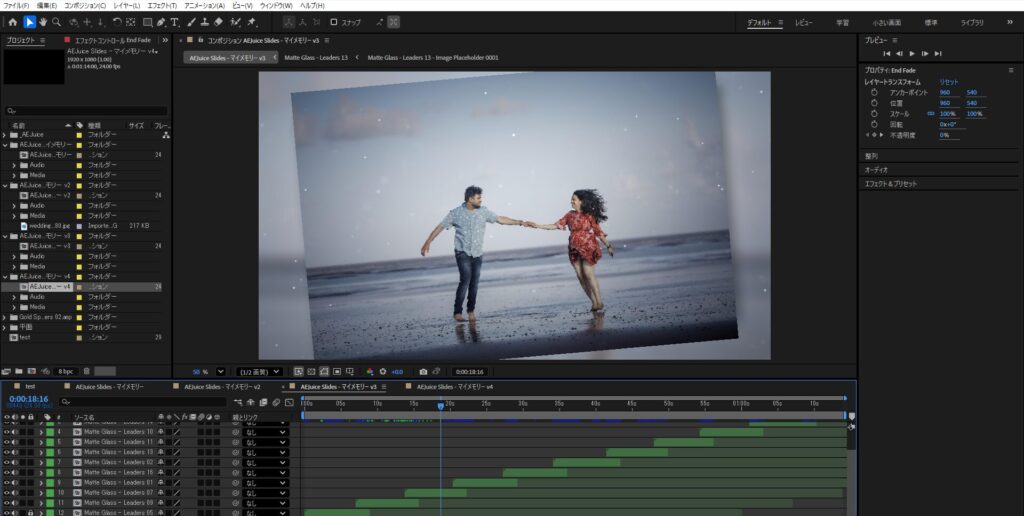Switch to the AEJuice Slides - マイメモリー v4 timeline tab
Viewport: 1024px width, 516px height.
[x=455, y=386]
